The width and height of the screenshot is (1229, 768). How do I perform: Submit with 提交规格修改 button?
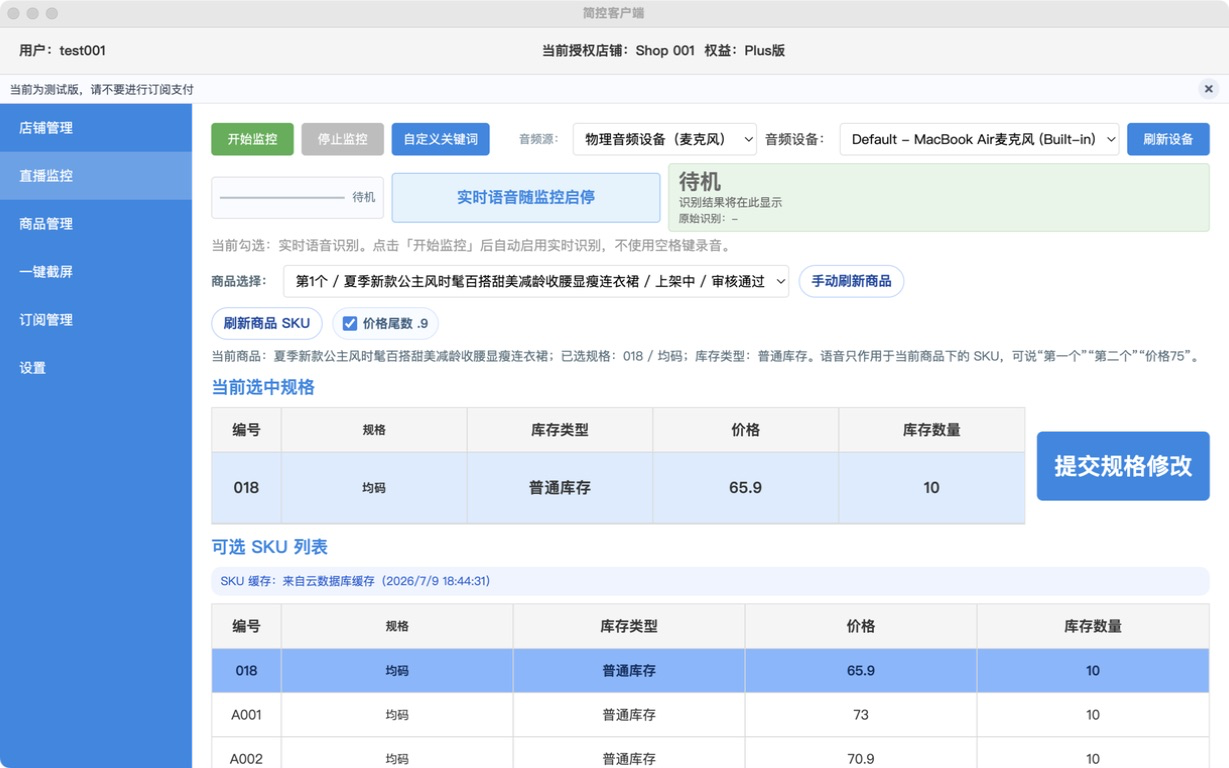pyautogui.click(x=1123, y=466)
